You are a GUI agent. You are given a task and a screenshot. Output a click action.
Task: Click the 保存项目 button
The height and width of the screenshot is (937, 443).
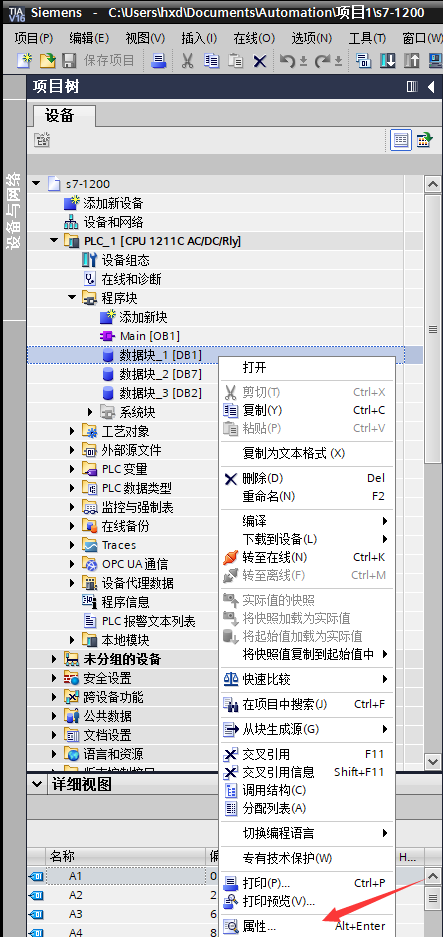[x=99, y=60]
